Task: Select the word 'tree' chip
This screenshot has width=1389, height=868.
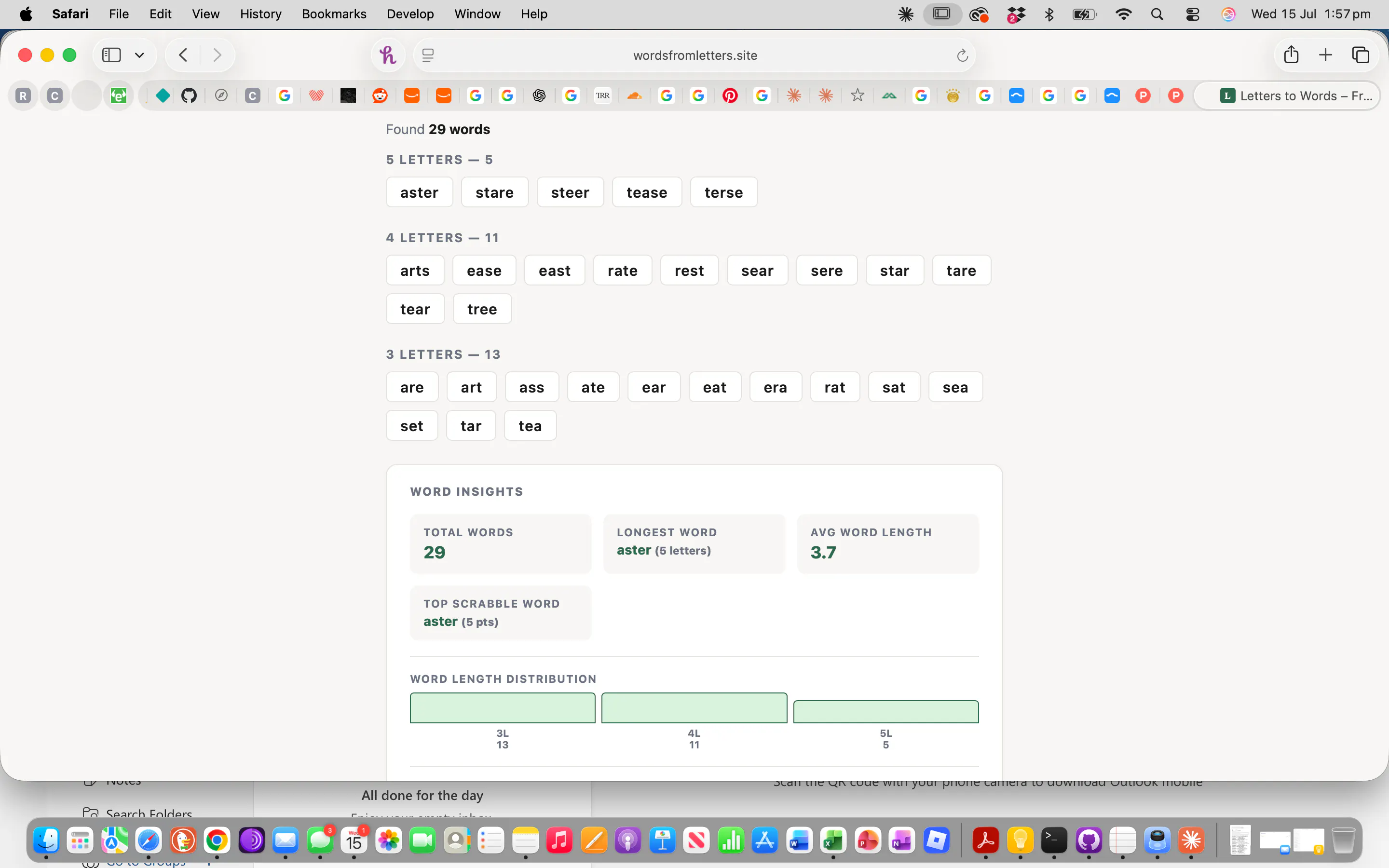Action: point(481,309)
